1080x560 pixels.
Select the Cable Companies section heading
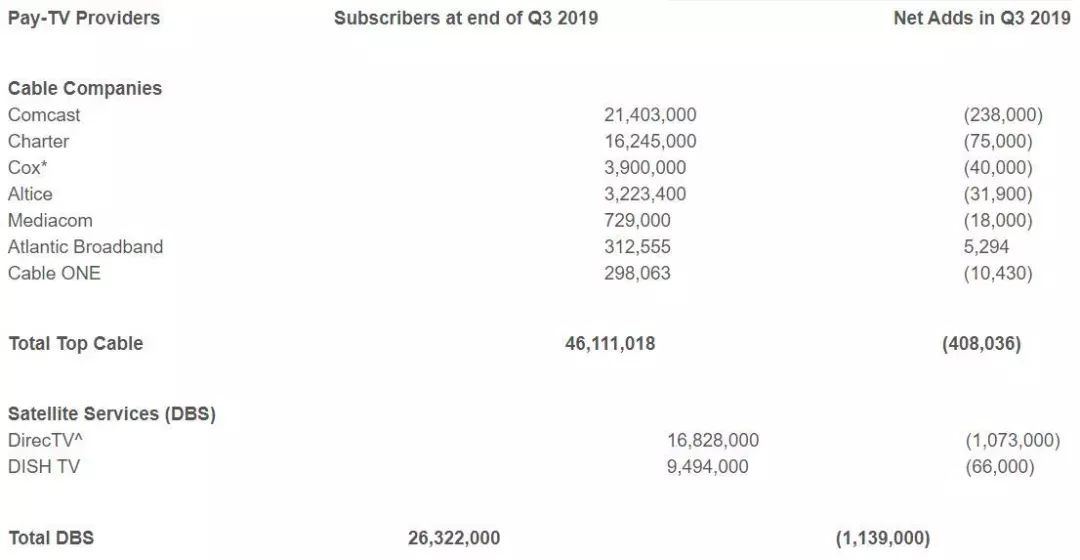pos(85,88)
